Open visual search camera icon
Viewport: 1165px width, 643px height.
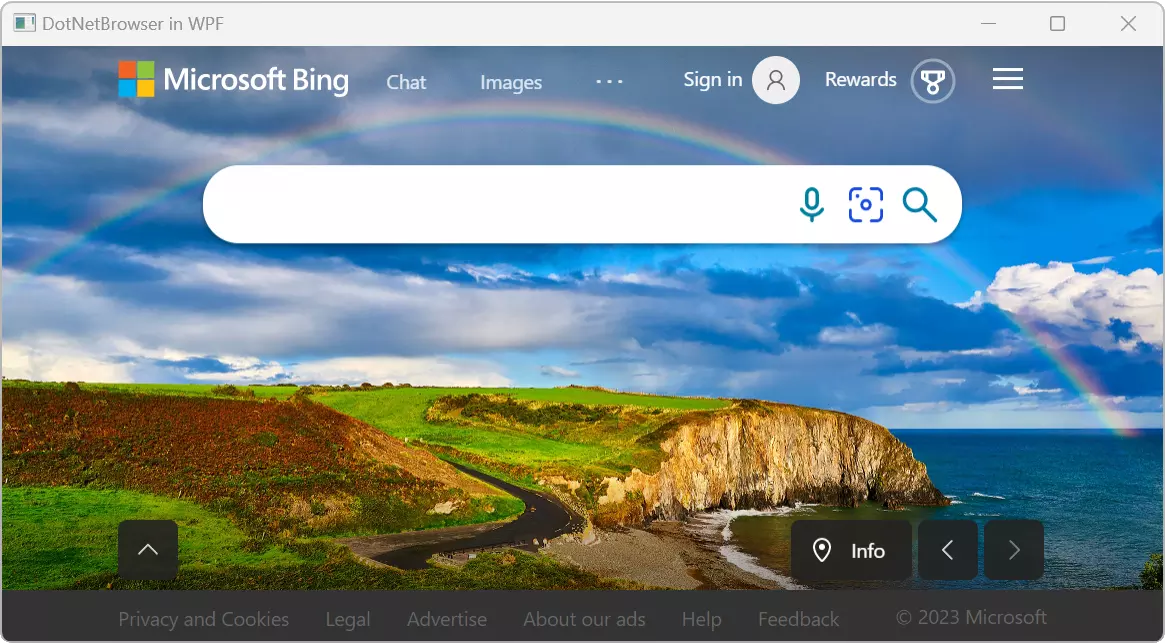tap(866, 204)
